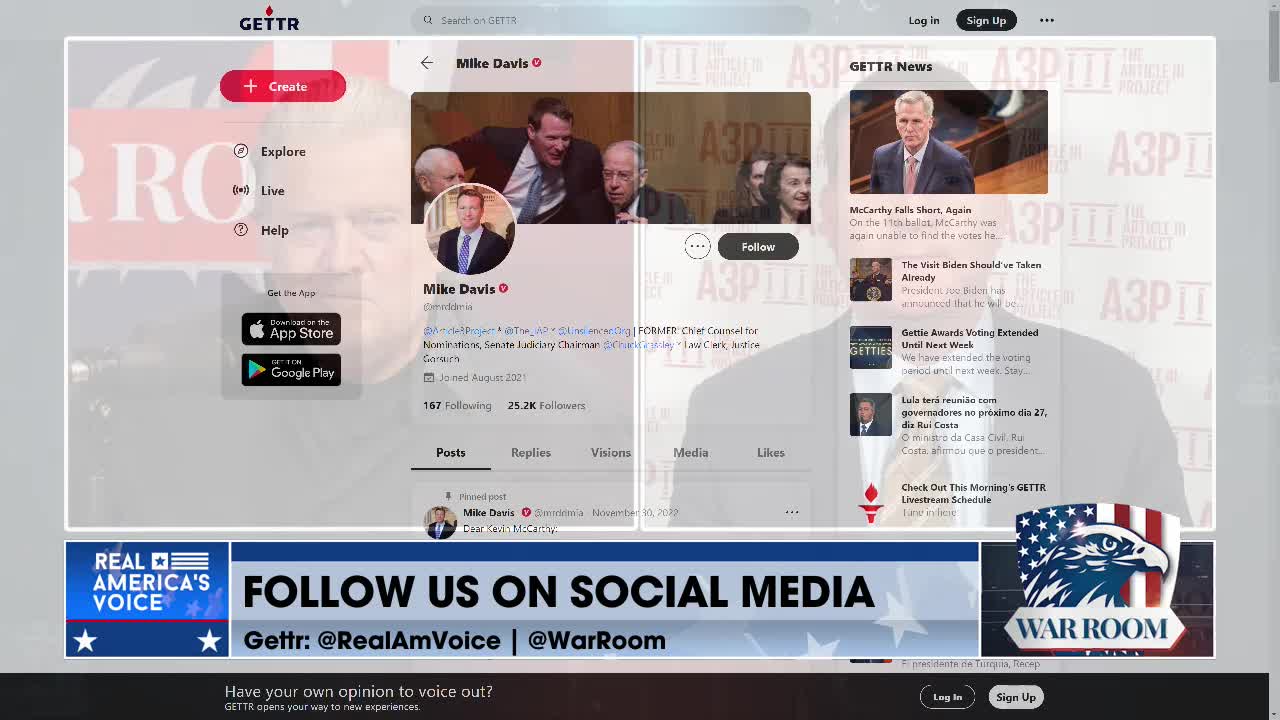Click the GETTR logo in header
Image resolution: width=1280 pixels, height=720 pixels.
coord(269,19)
